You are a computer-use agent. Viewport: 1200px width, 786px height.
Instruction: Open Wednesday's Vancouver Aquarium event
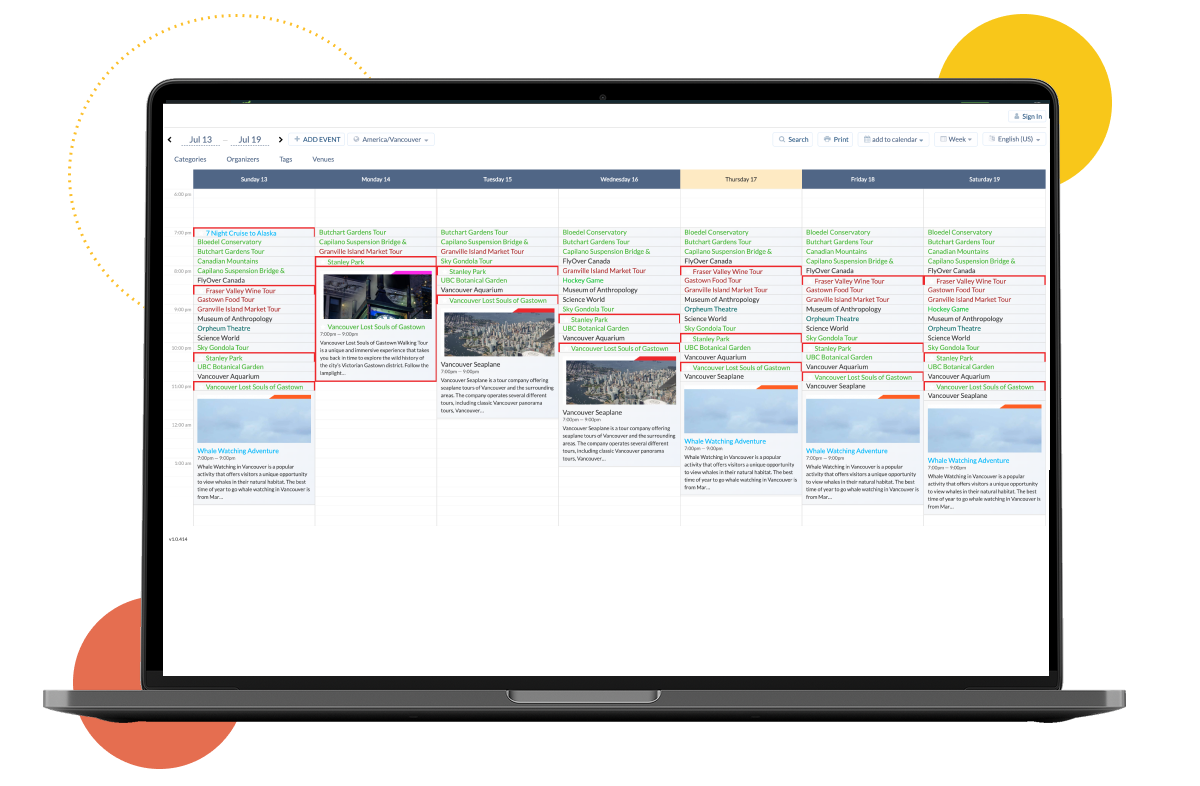pyautogui.click(x=594, y=339)
